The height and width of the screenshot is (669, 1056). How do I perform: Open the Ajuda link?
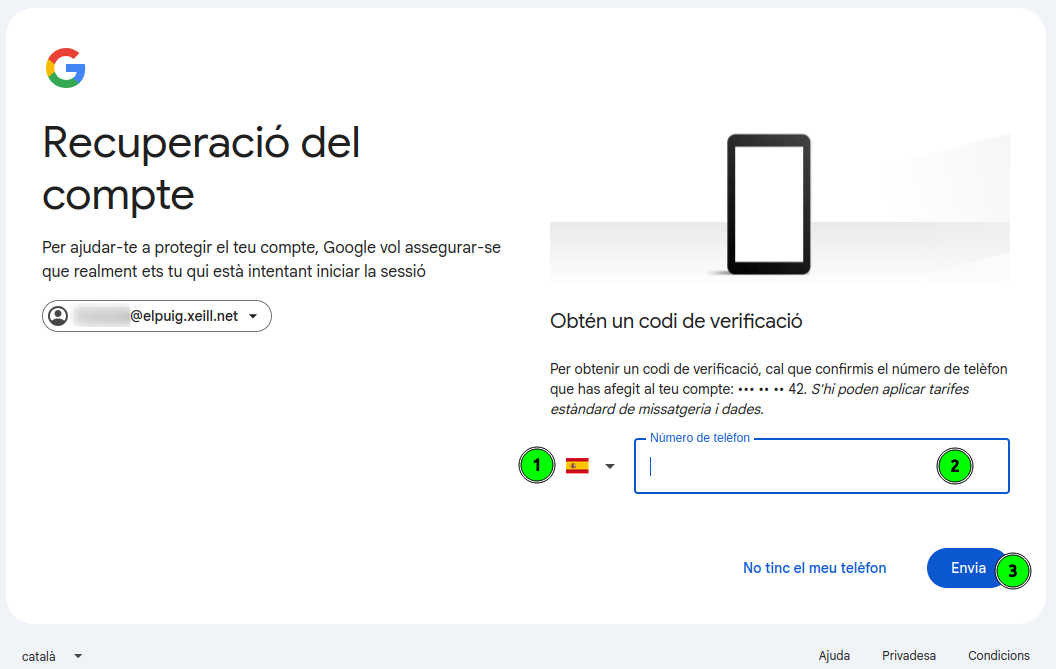point(834,656)
